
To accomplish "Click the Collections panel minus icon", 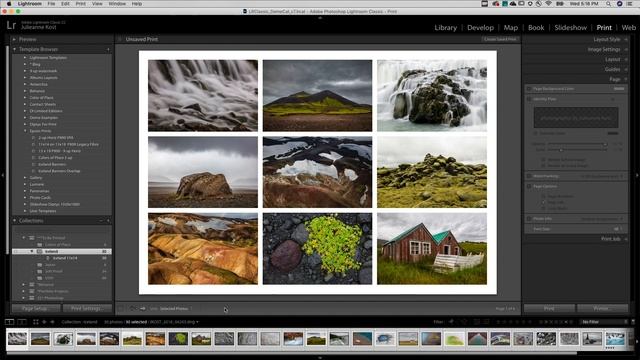I will 101,221.
